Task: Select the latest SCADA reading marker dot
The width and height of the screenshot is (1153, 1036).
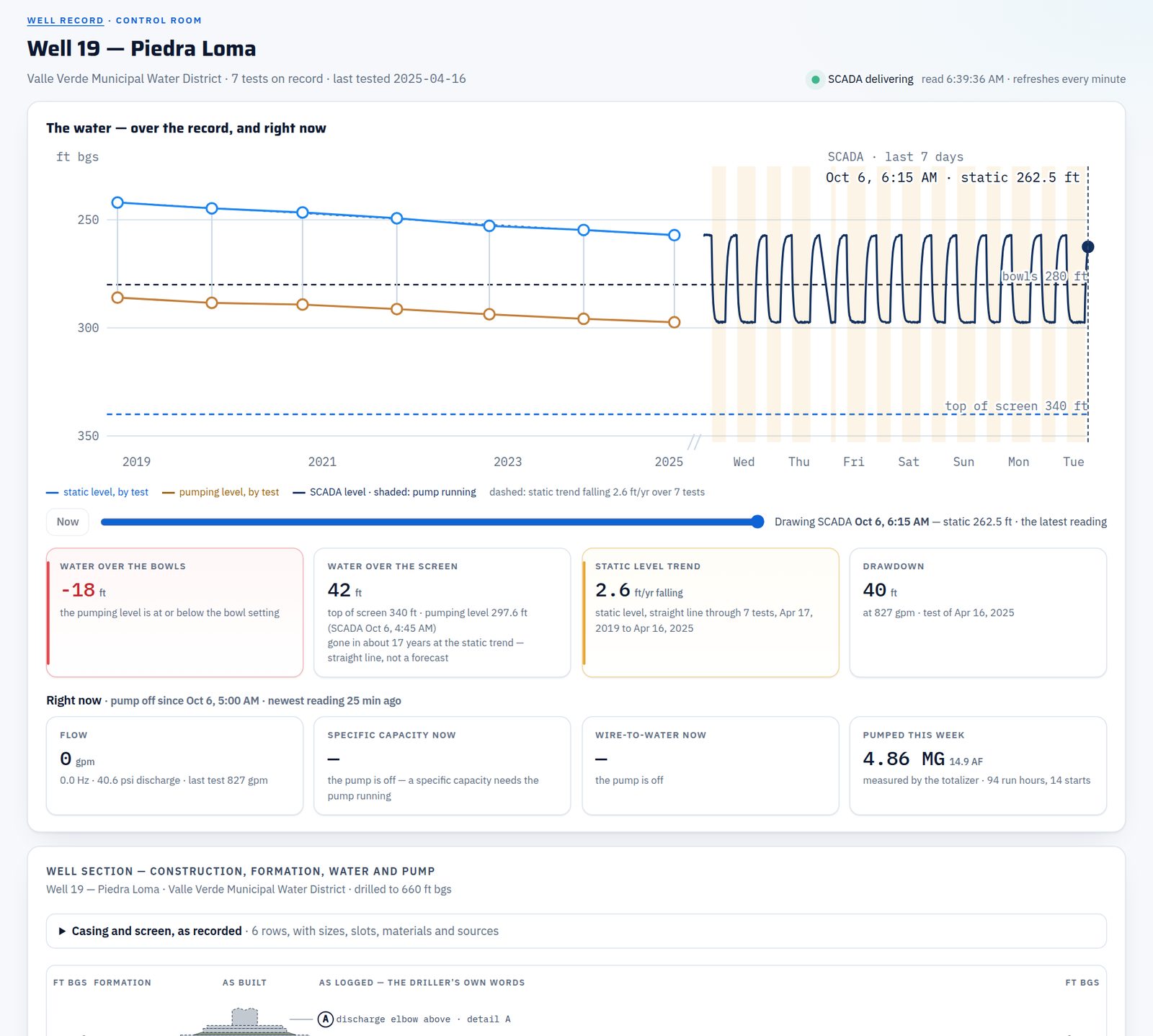Action: coord(1088,246)
